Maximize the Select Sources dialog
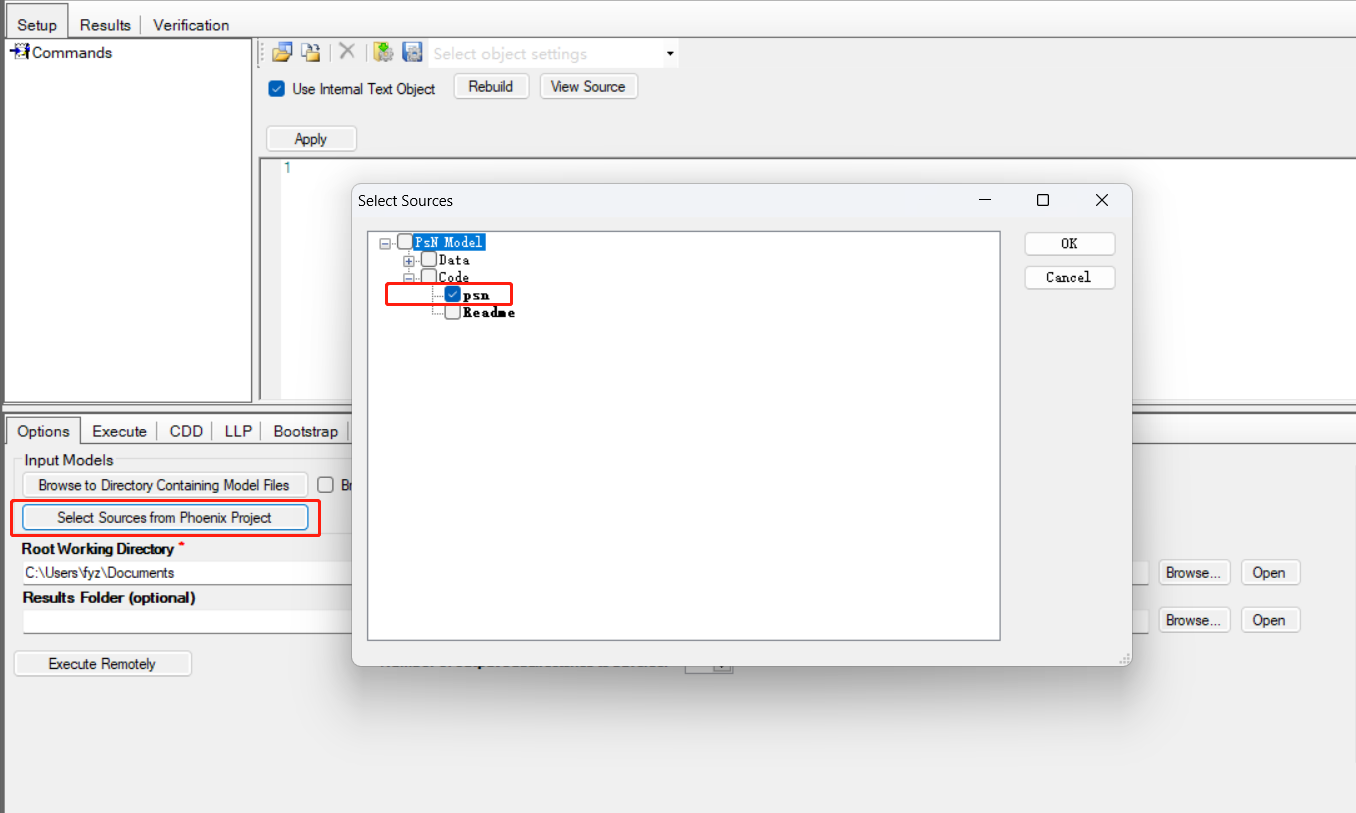This screenshot has width=1356, height=813. (x=1043, y=200)
